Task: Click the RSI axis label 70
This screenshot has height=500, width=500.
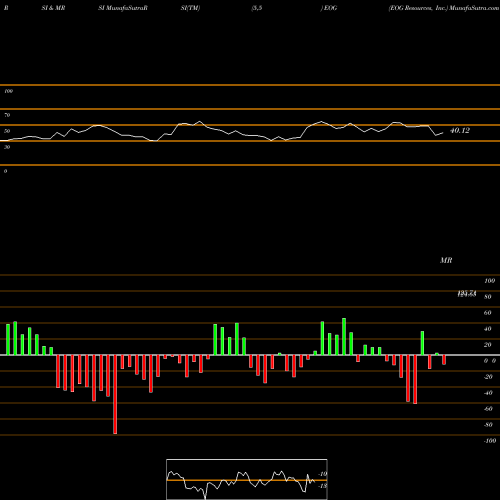Action: click(x=7, y=115)
